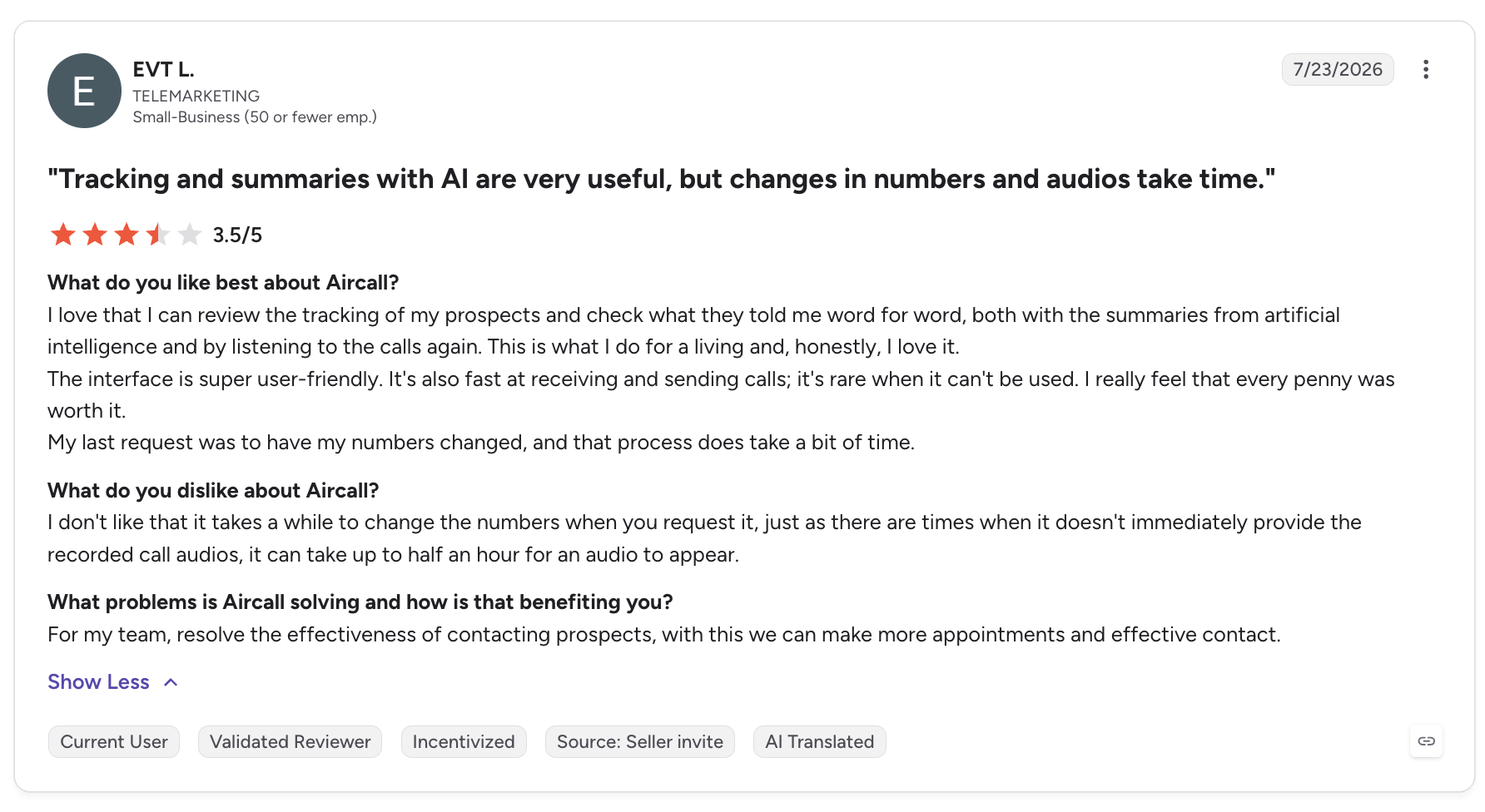1485x812 pixels.
Task: Click the first rating star
Action: point(63,235)
